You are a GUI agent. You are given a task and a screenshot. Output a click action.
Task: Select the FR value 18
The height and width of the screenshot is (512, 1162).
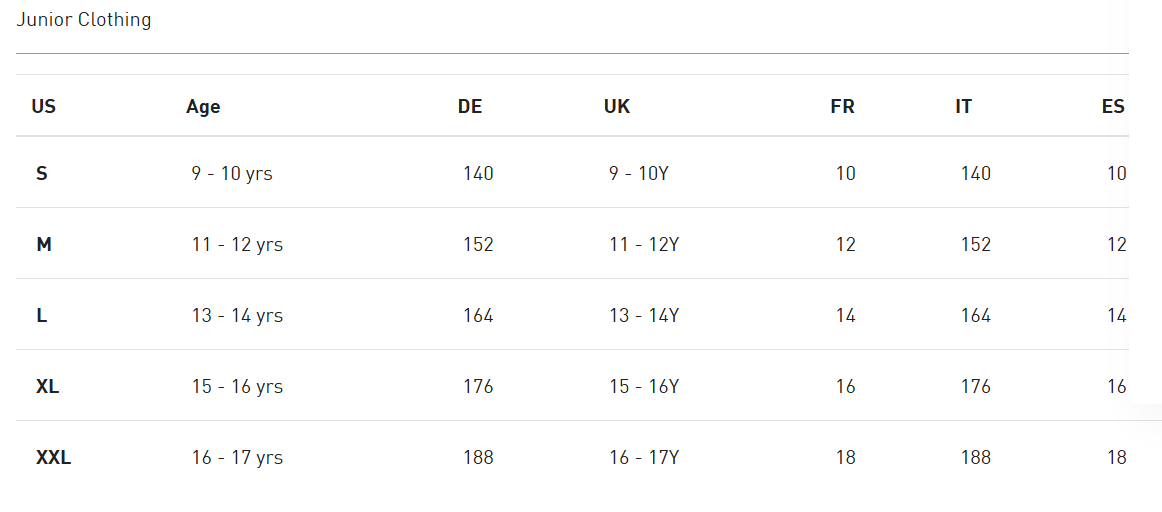pos(846,458)
